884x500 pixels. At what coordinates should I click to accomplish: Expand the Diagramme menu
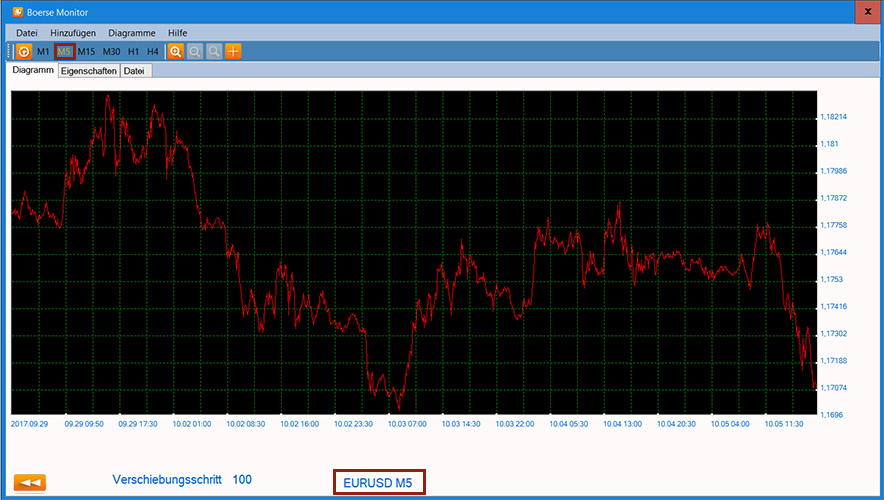click(132, 33)
